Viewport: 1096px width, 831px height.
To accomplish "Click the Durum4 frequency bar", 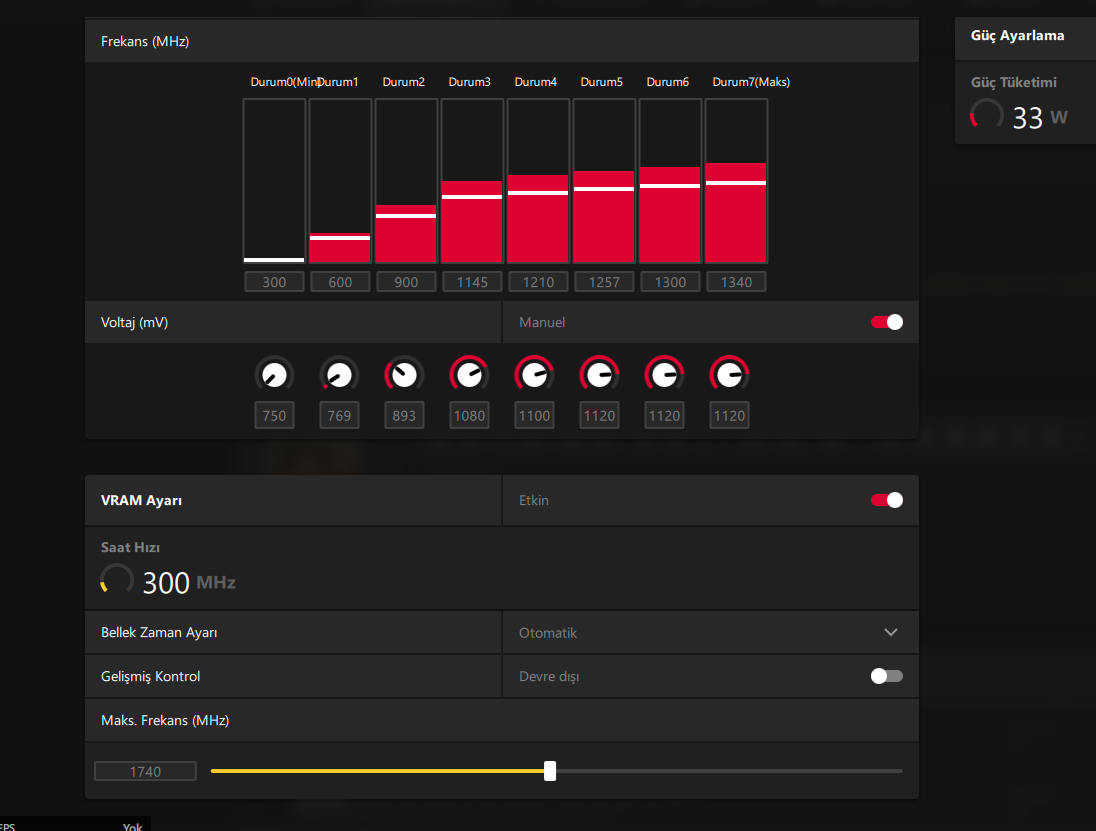I will pos(538,181).
